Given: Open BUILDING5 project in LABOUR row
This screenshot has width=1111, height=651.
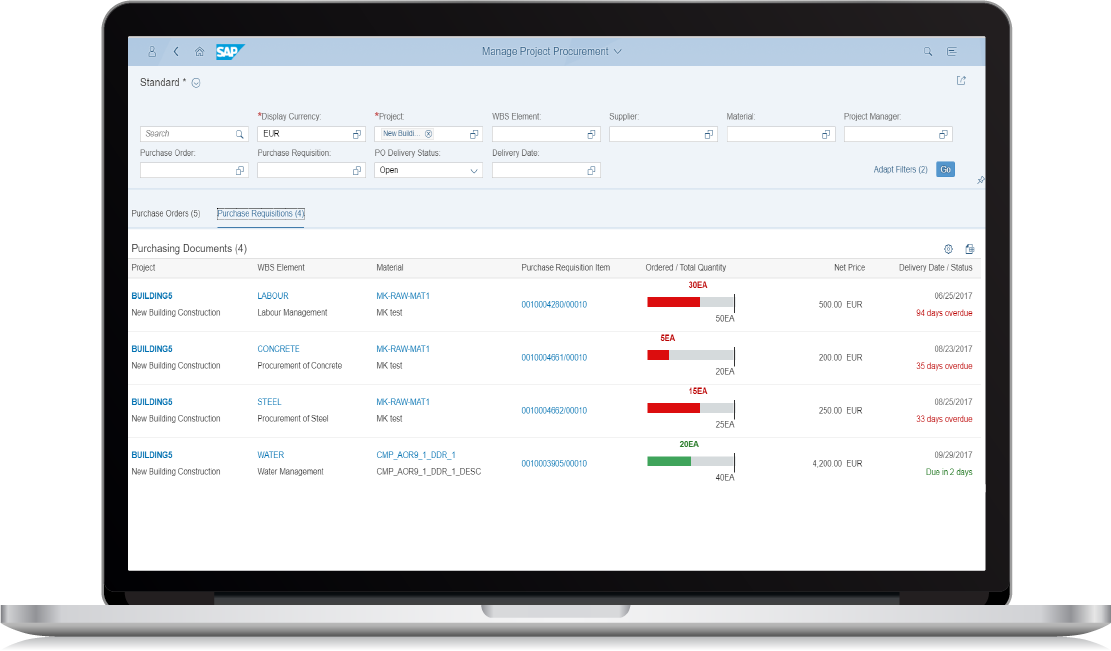Looking at the screenshot, I should (152, 296).
